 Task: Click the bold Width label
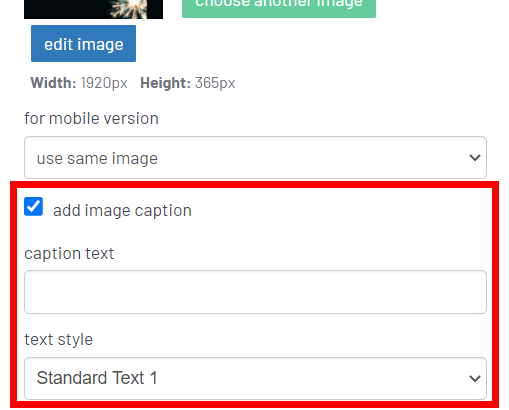pyautogui.click(x=53, y=83)
